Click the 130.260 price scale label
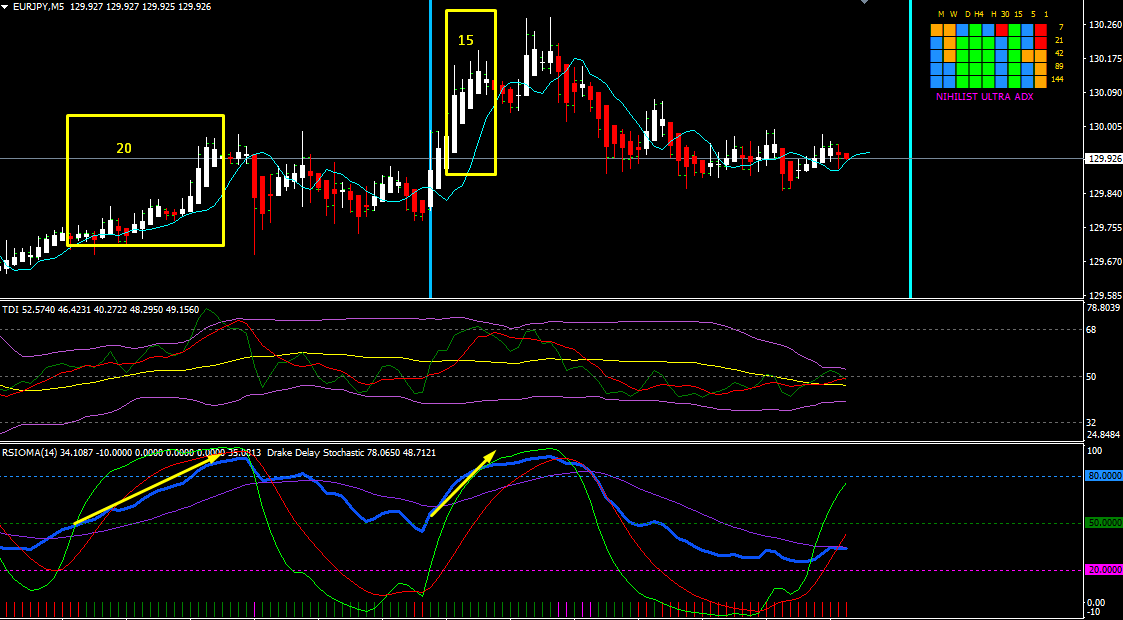1123x620 pixels. (x=1105, y=24)
